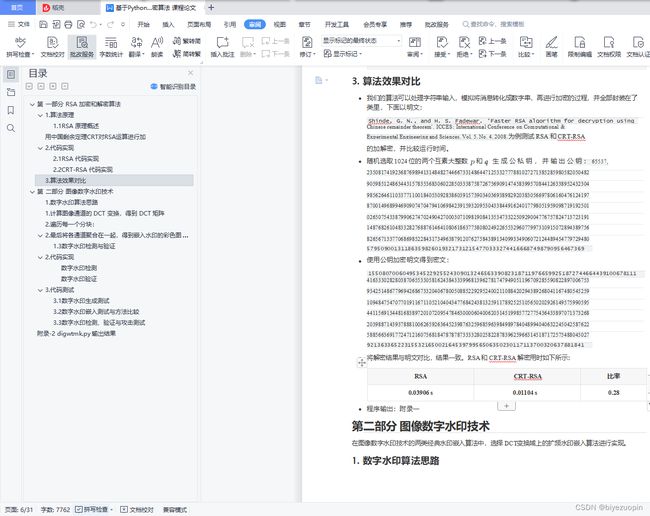Click the page count 6/31 in status bar
Image resolution: width=650 pixels, height=516 pixels.
(19, 509)
